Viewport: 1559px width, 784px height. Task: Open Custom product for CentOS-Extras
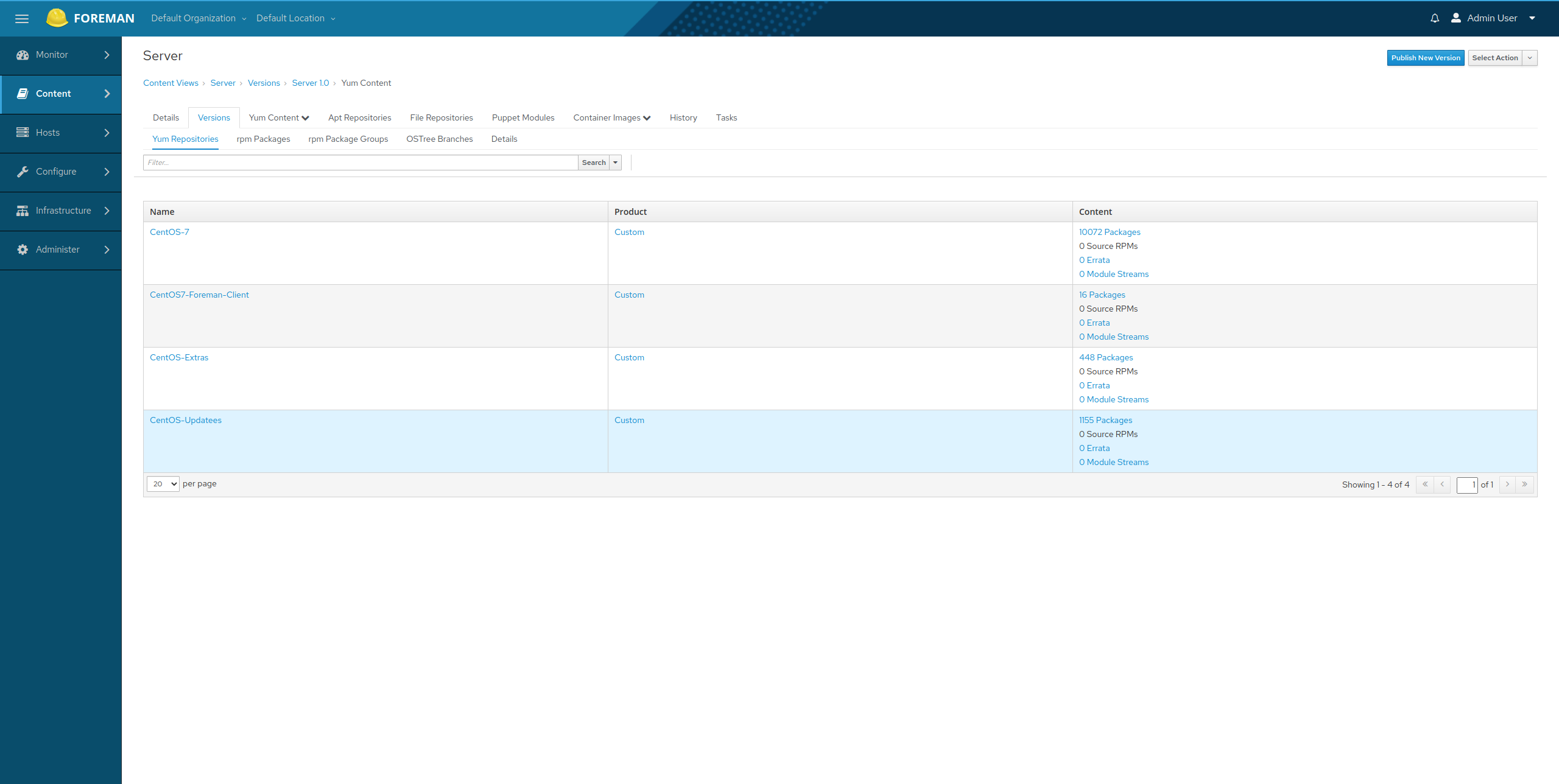(629, 357)
